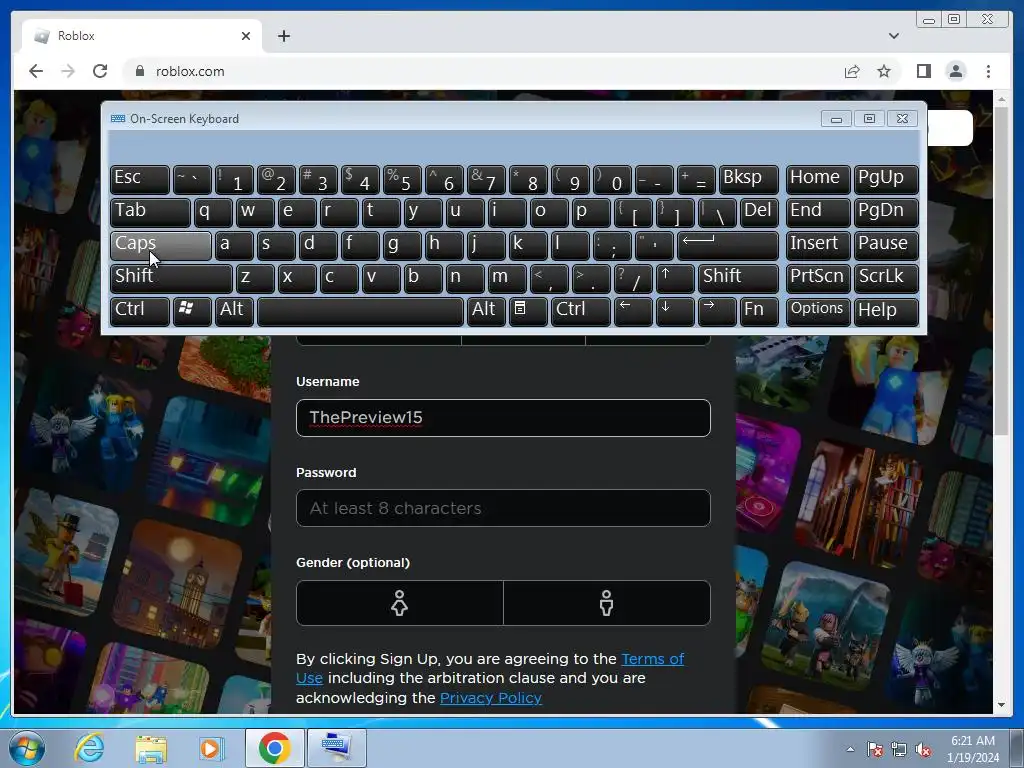1024x768 pixels.
Task: Click the space bar key
Action: click(x=360, y=311)
